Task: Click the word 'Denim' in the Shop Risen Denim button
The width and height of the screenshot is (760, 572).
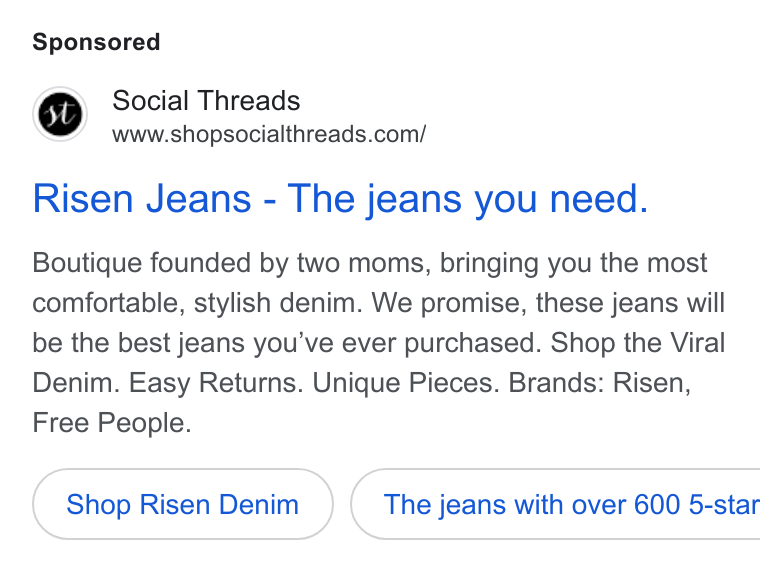Action: (259, 504)
